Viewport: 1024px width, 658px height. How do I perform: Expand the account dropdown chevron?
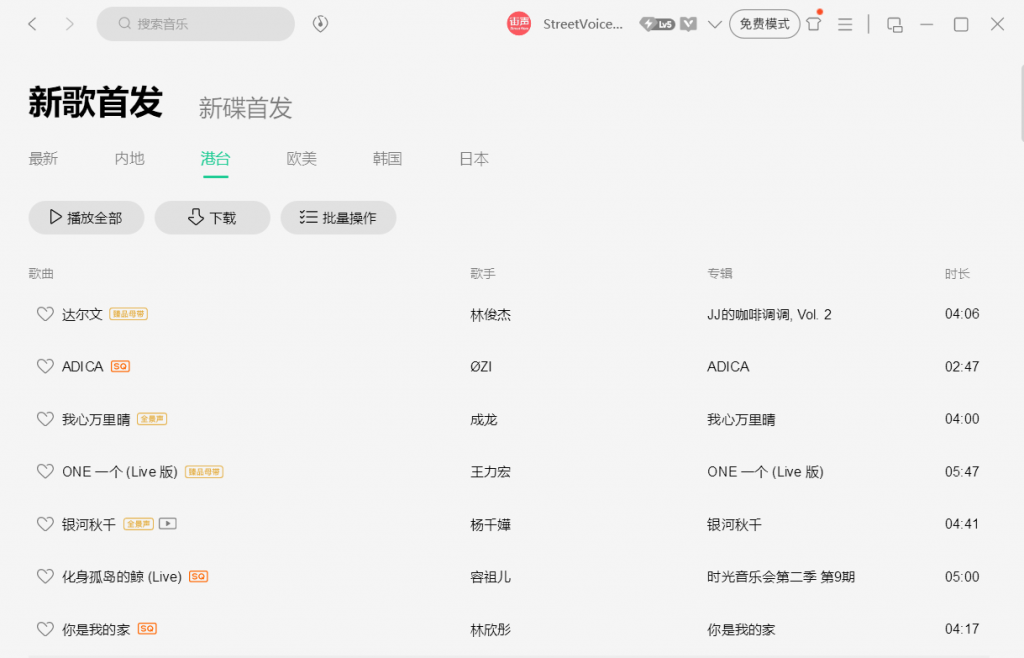(714, 24)
